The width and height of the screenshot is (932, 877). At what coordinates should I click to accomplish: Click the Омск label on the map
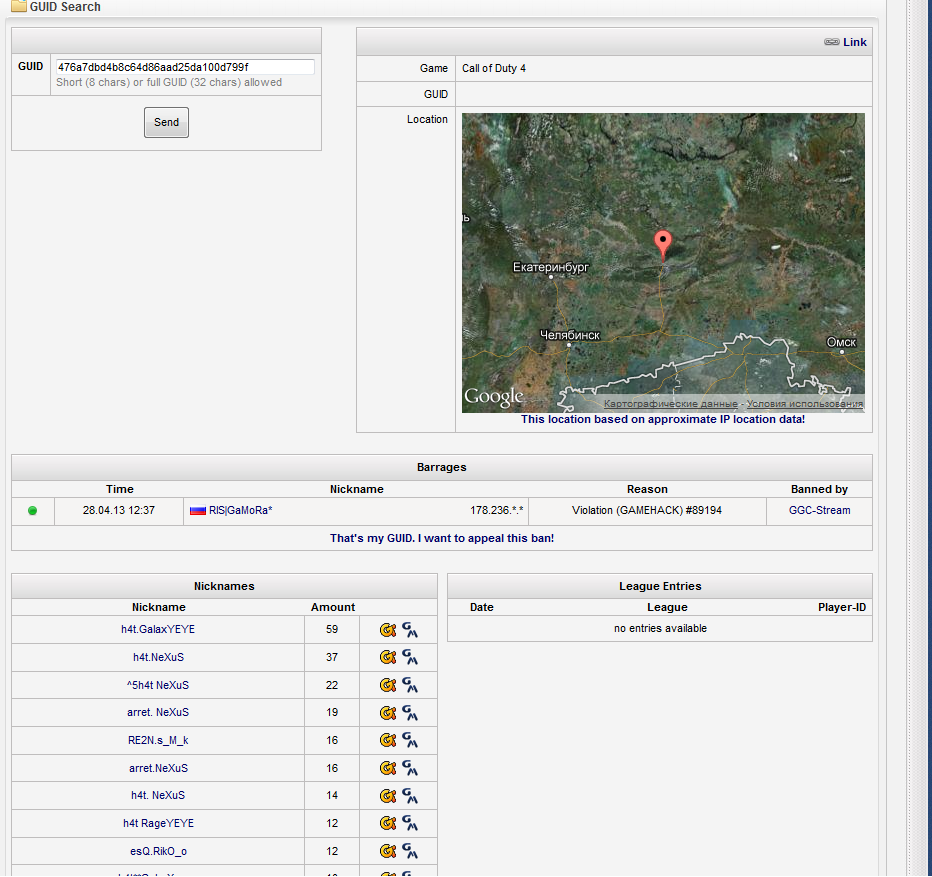point(841,342)
